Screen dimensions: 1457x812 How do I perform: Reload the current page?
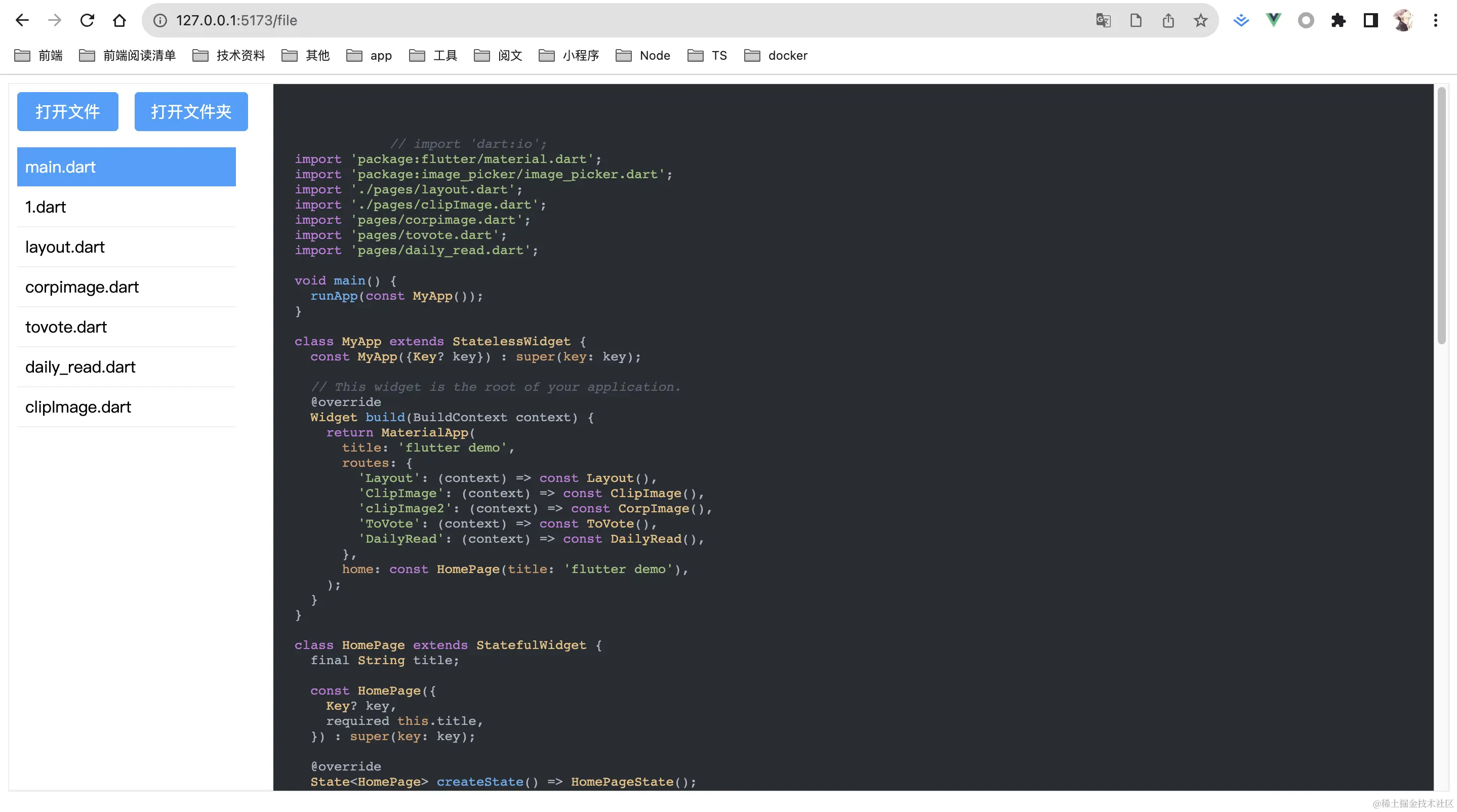[x=87, y=20]
